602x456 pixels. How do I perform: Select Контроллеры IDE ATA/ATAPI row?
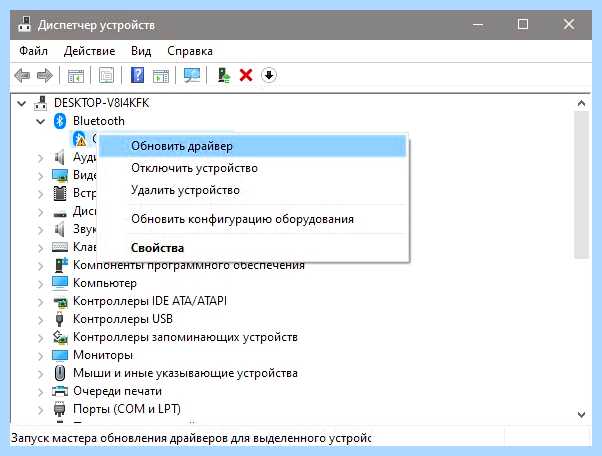pos(150,301)
